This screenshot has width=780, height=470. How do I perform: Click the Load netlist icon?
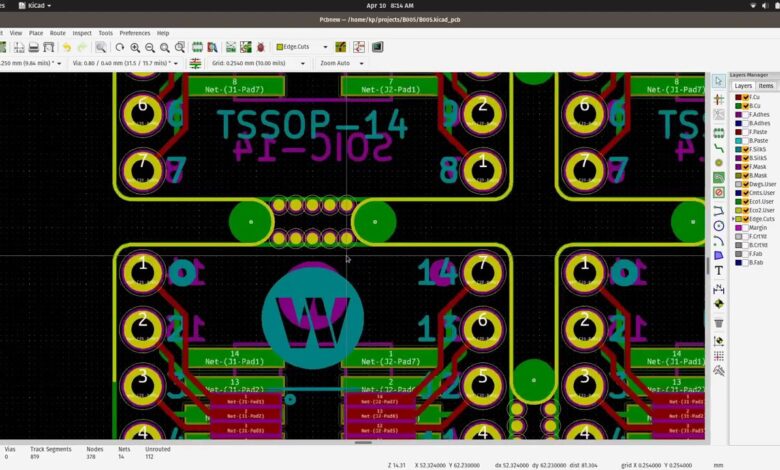click(x=231, y=47)
